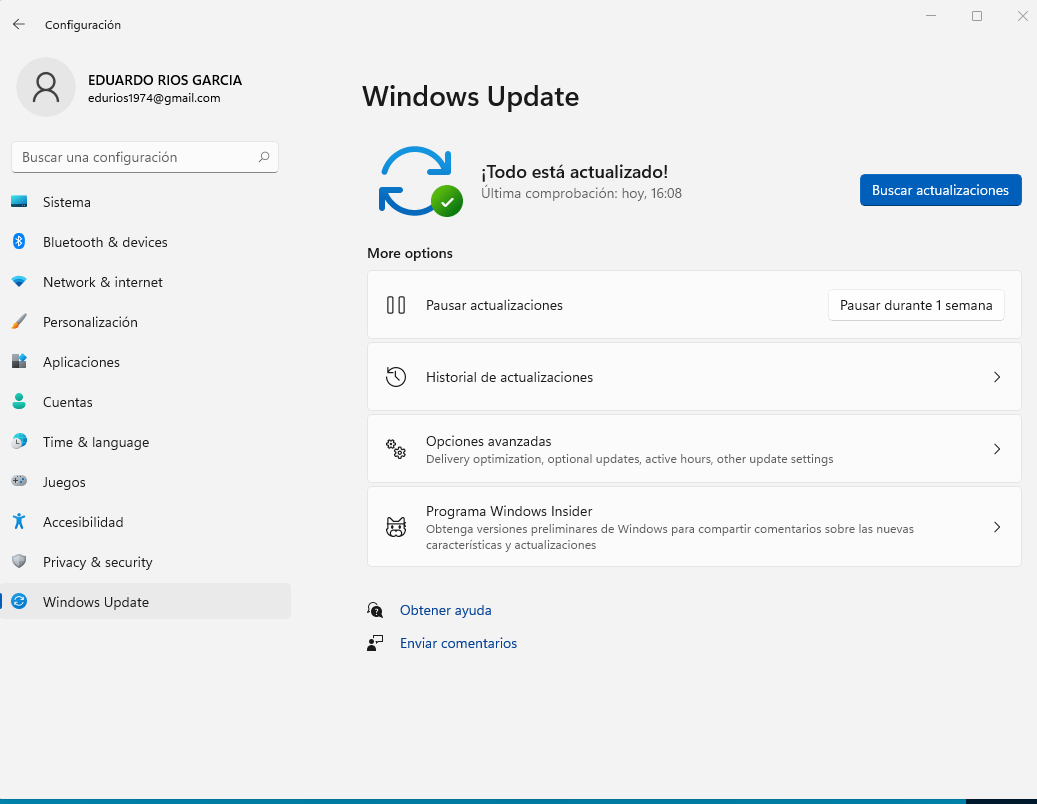Open the Sistema settings section
Viewport: 1037px width, 804px height.
[67, 202]
